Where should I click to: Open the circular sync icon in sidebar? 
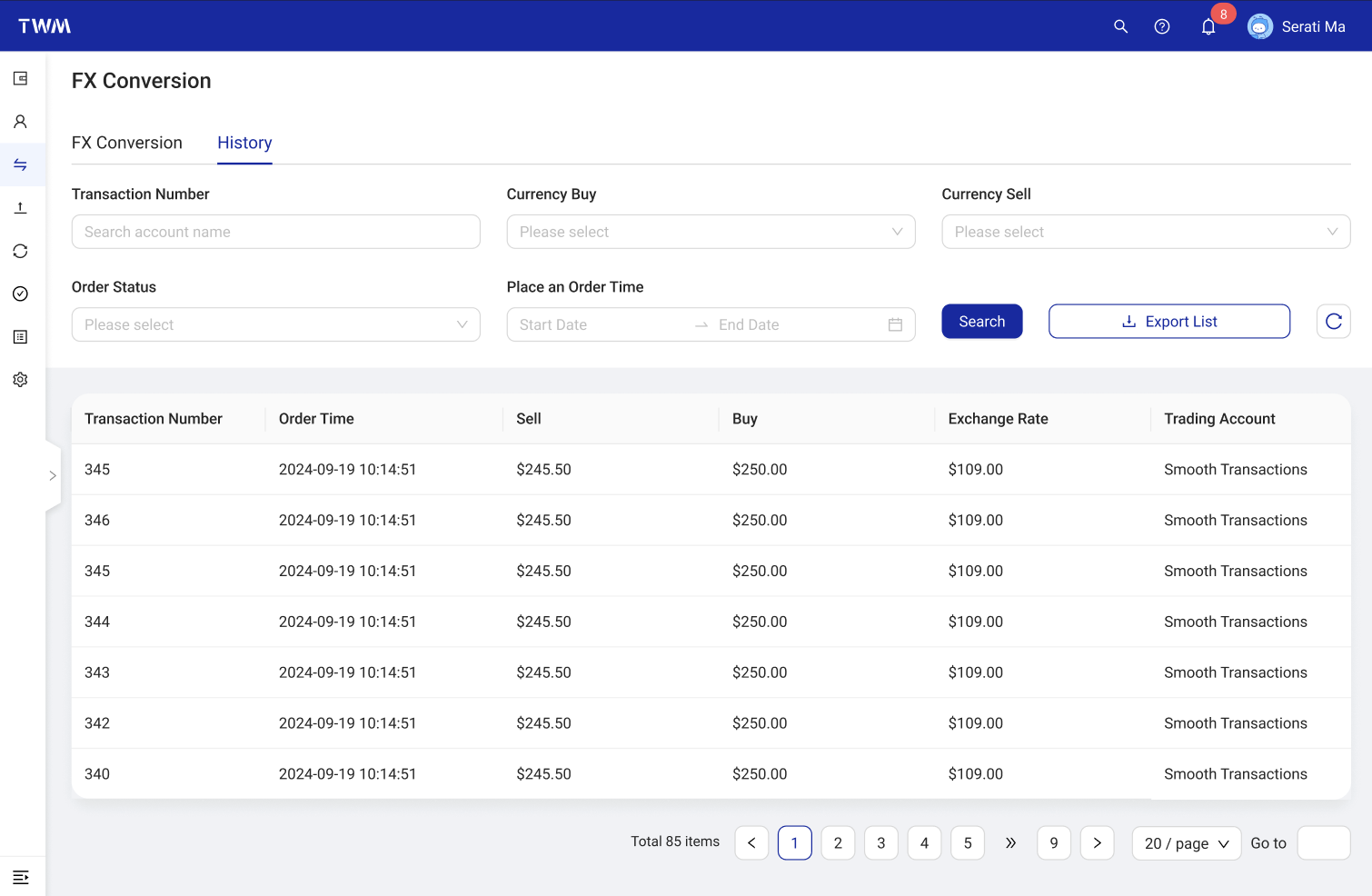click(20, 251)
